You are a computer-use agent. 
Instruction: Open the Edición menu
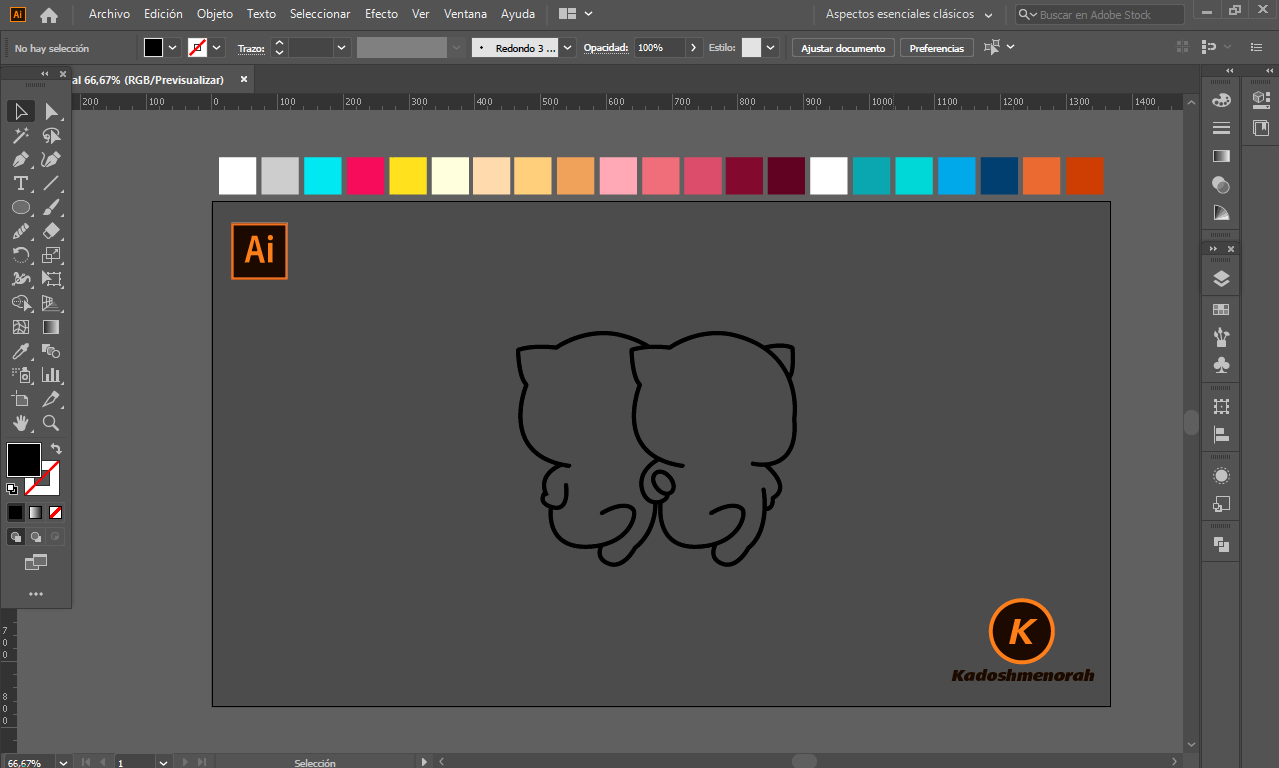[x=163, y=14]
